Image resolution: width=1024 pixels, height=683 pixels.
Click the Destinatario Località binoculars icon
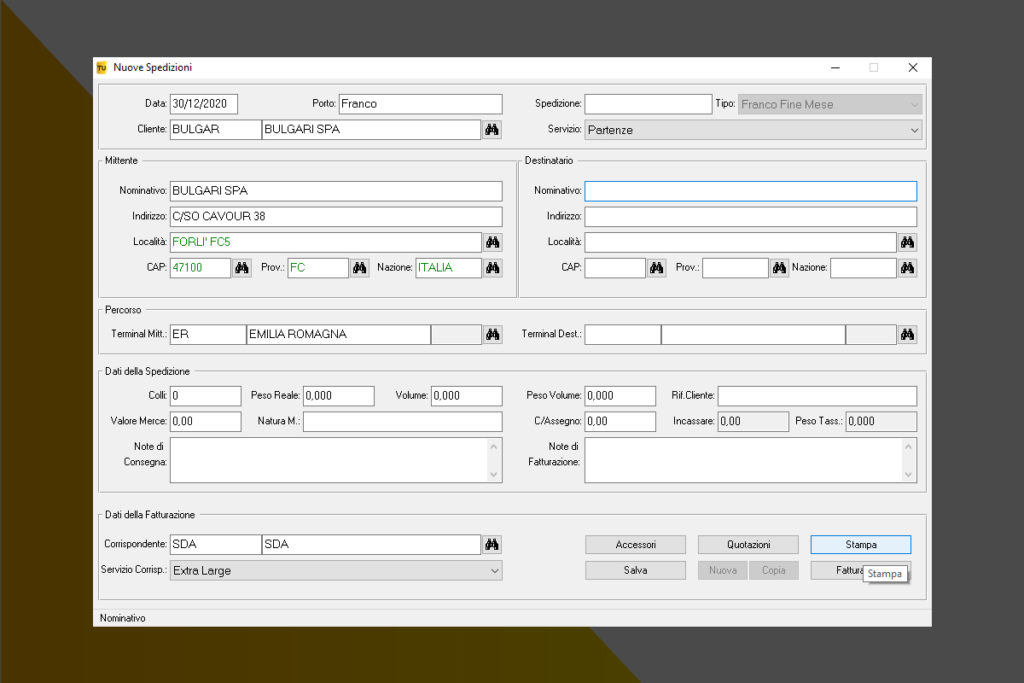907,242
